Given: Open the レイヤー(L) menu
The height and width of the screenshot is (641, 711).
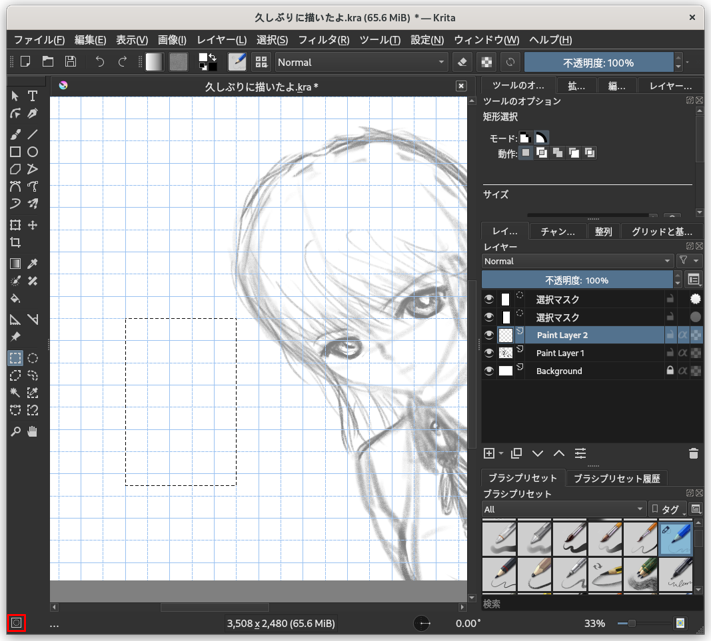Looking at the screenshot, I should pyautogui.click(x=221, y=40).
